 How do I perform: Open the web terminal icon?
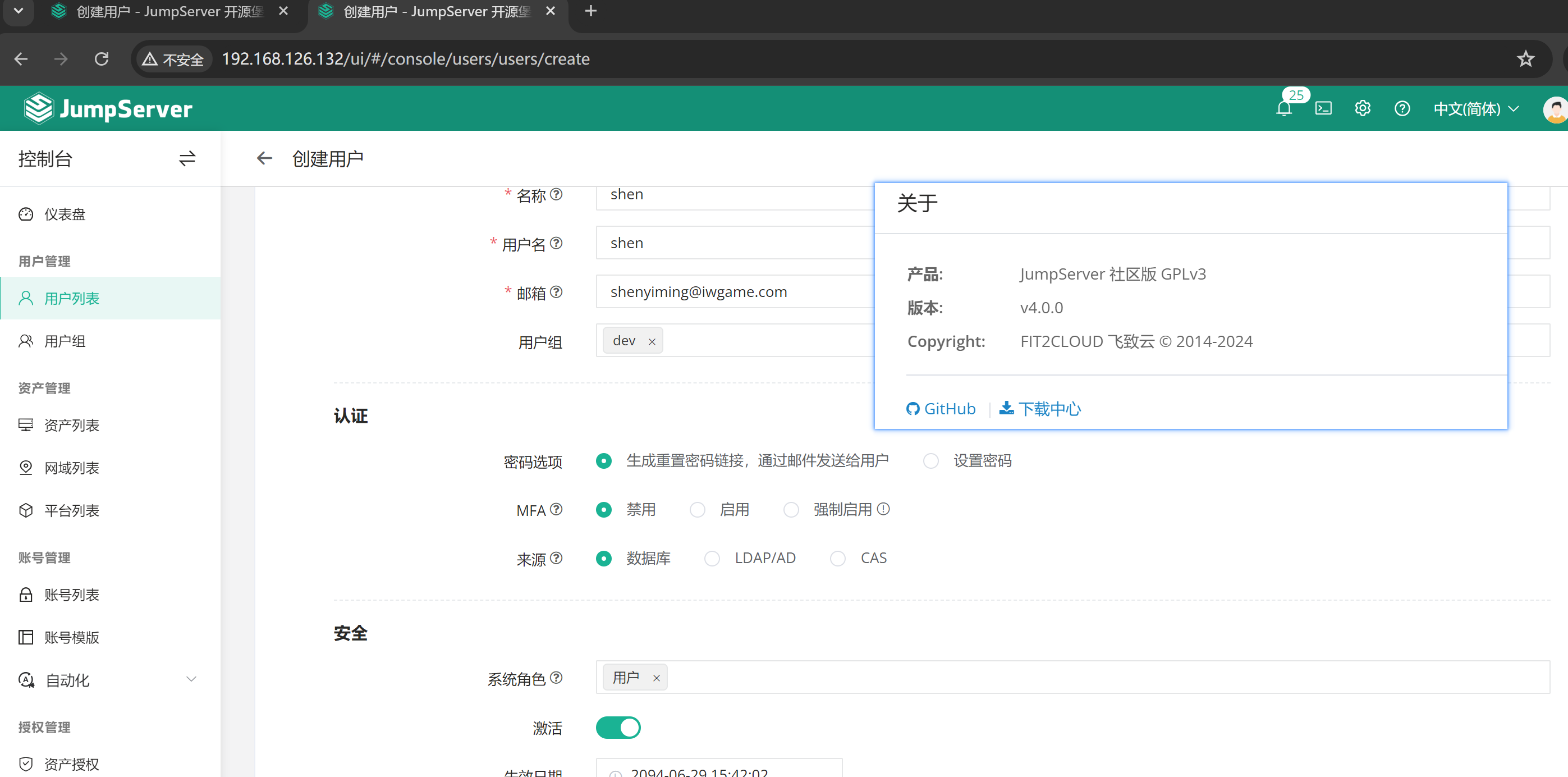point(1323,109)
